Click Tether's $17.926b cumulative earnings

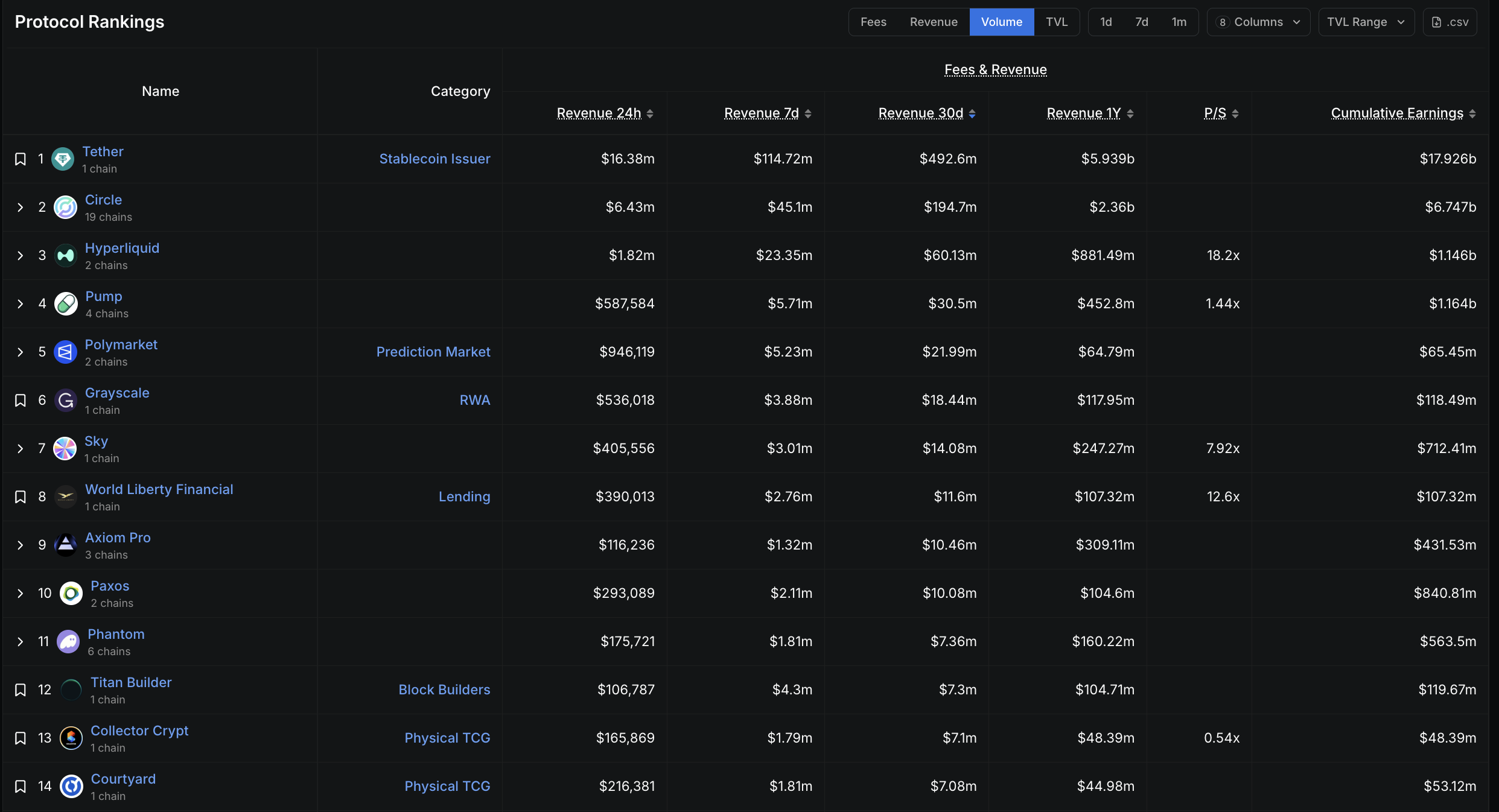[x=1448, y=159]
